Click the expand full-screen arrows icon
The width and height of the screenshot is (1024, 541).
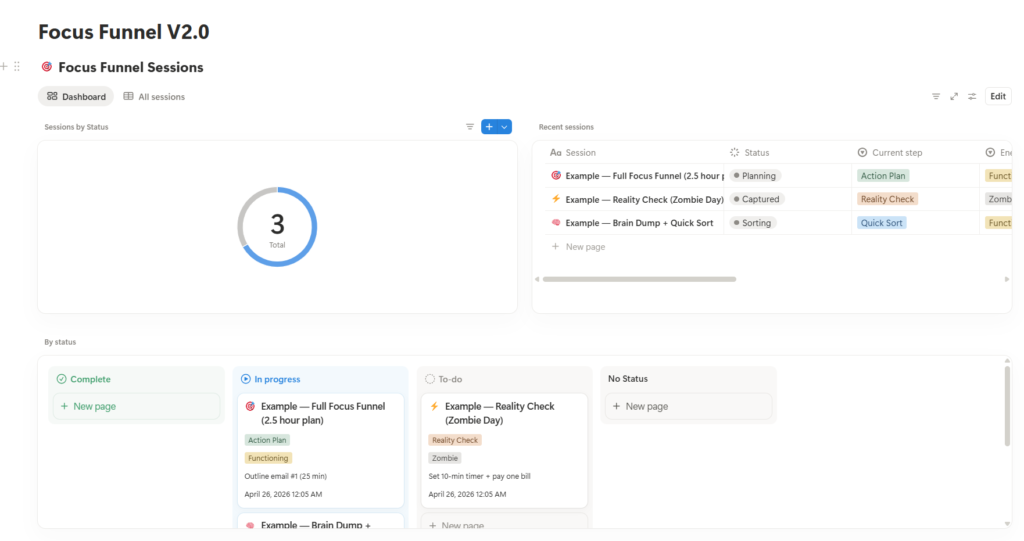954,96
